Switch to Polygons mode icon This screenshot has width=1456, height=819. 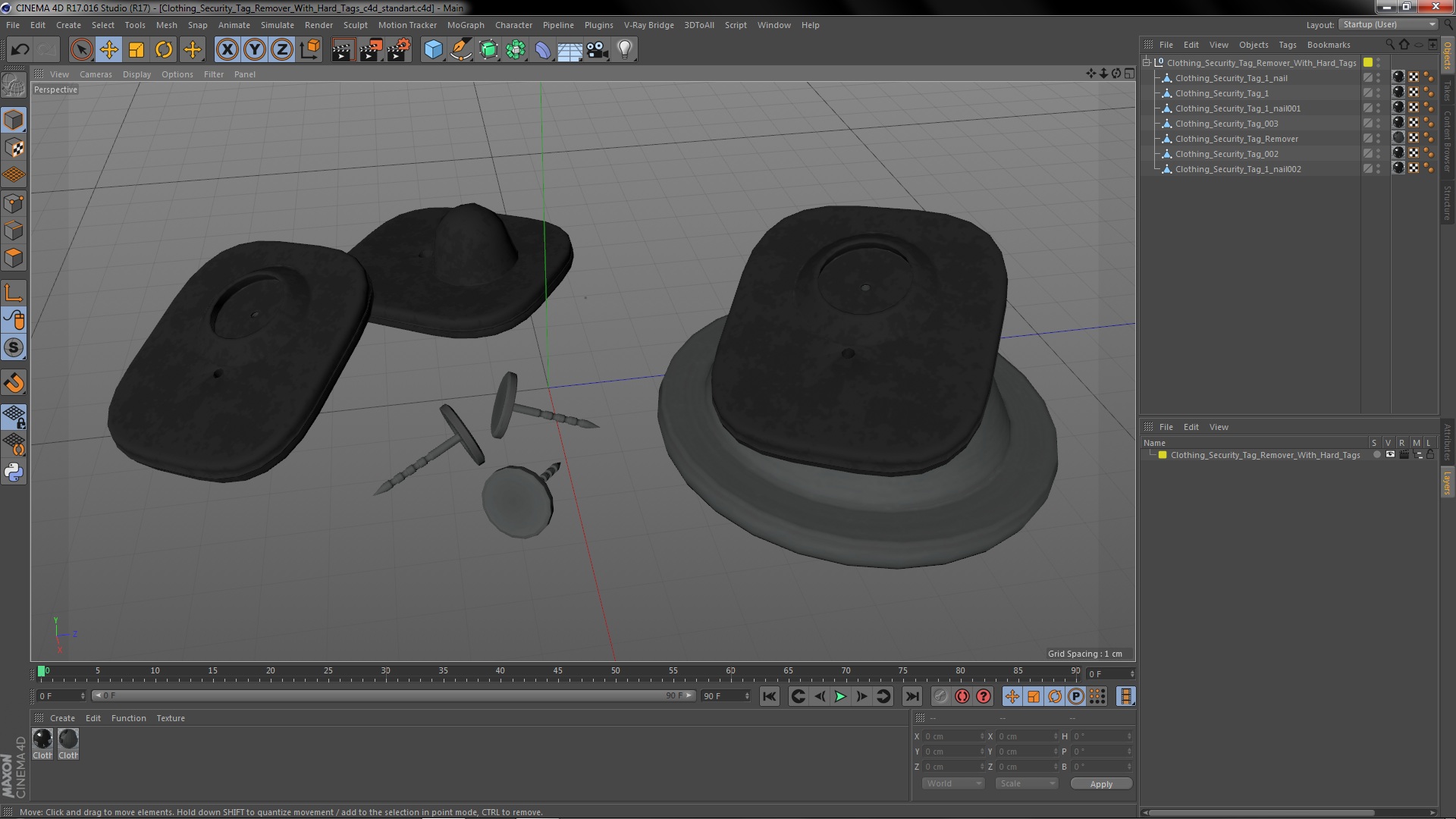tap(14, 258)
